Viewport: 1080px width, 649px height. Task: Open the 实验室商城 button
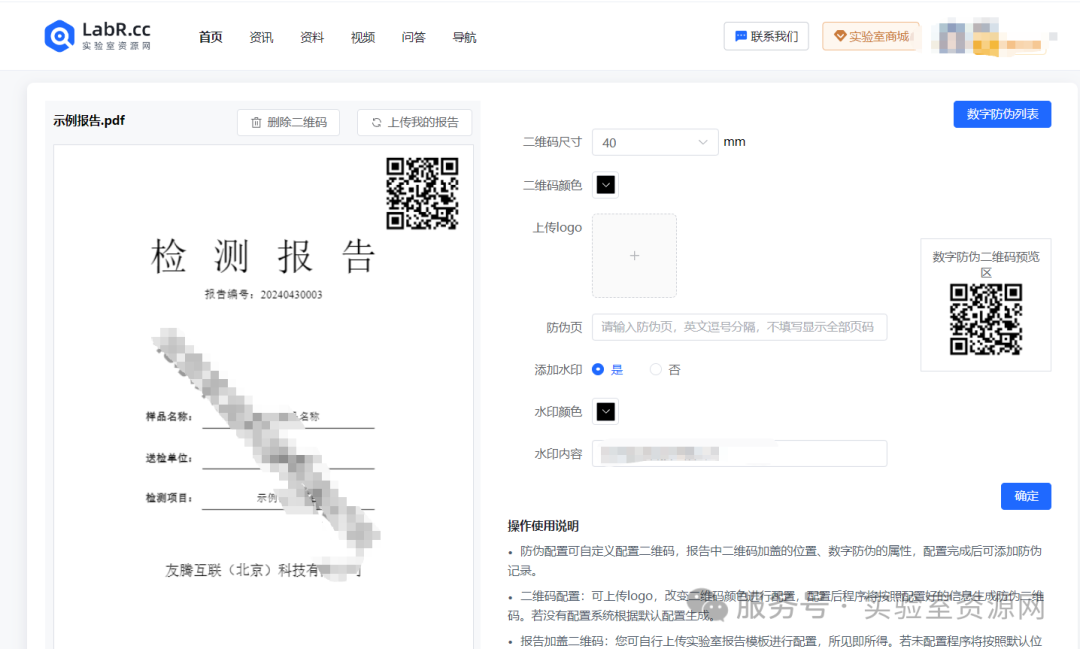[871, 37]
